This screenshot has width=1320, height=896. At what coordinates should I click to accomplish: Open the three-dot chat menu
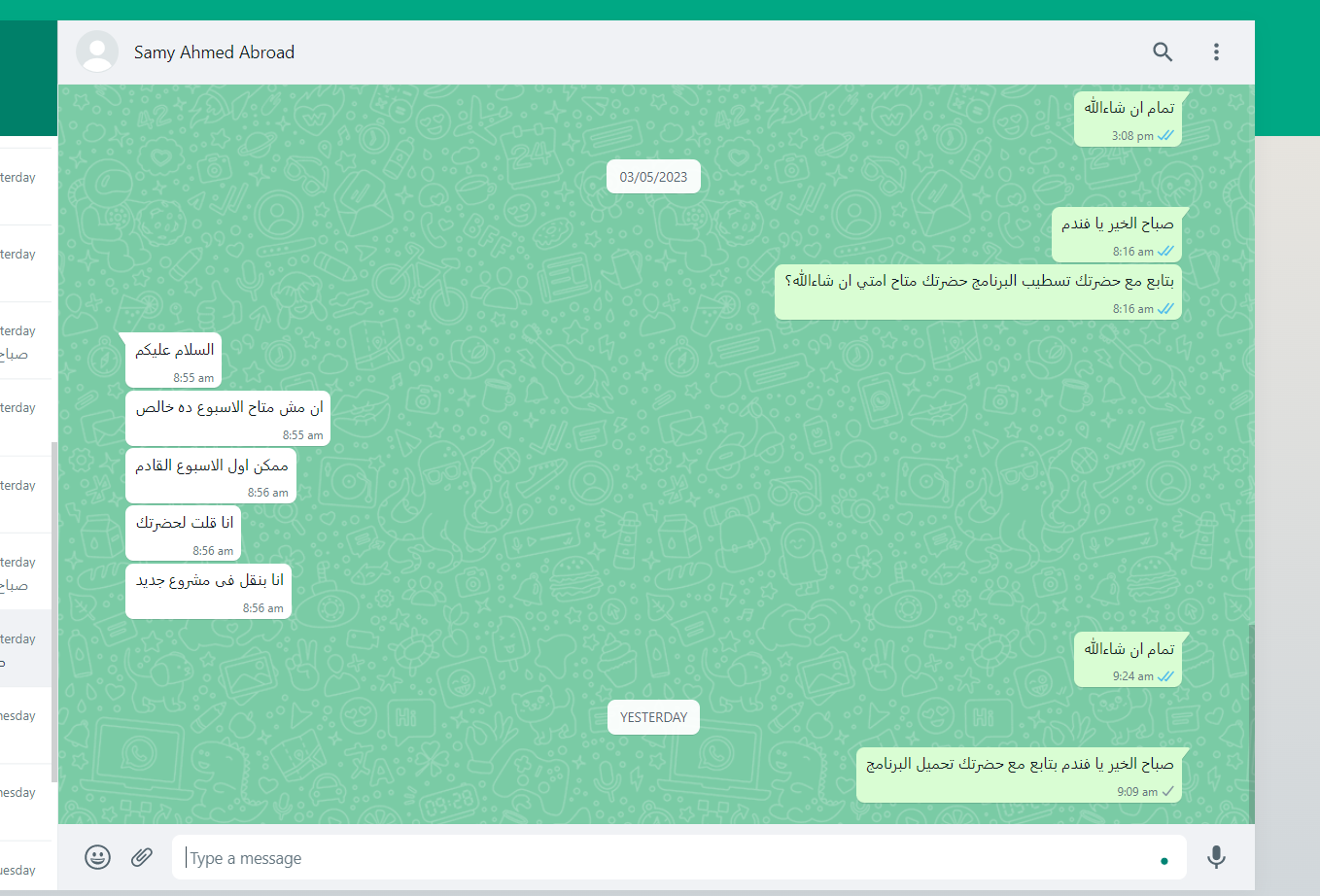click(1216, 52)
